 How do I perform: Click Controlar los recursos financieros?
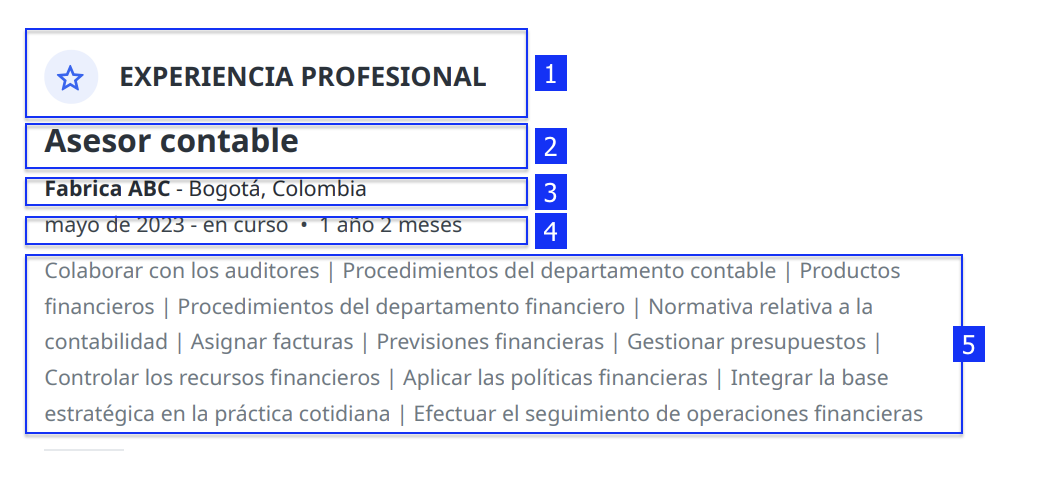212,377
